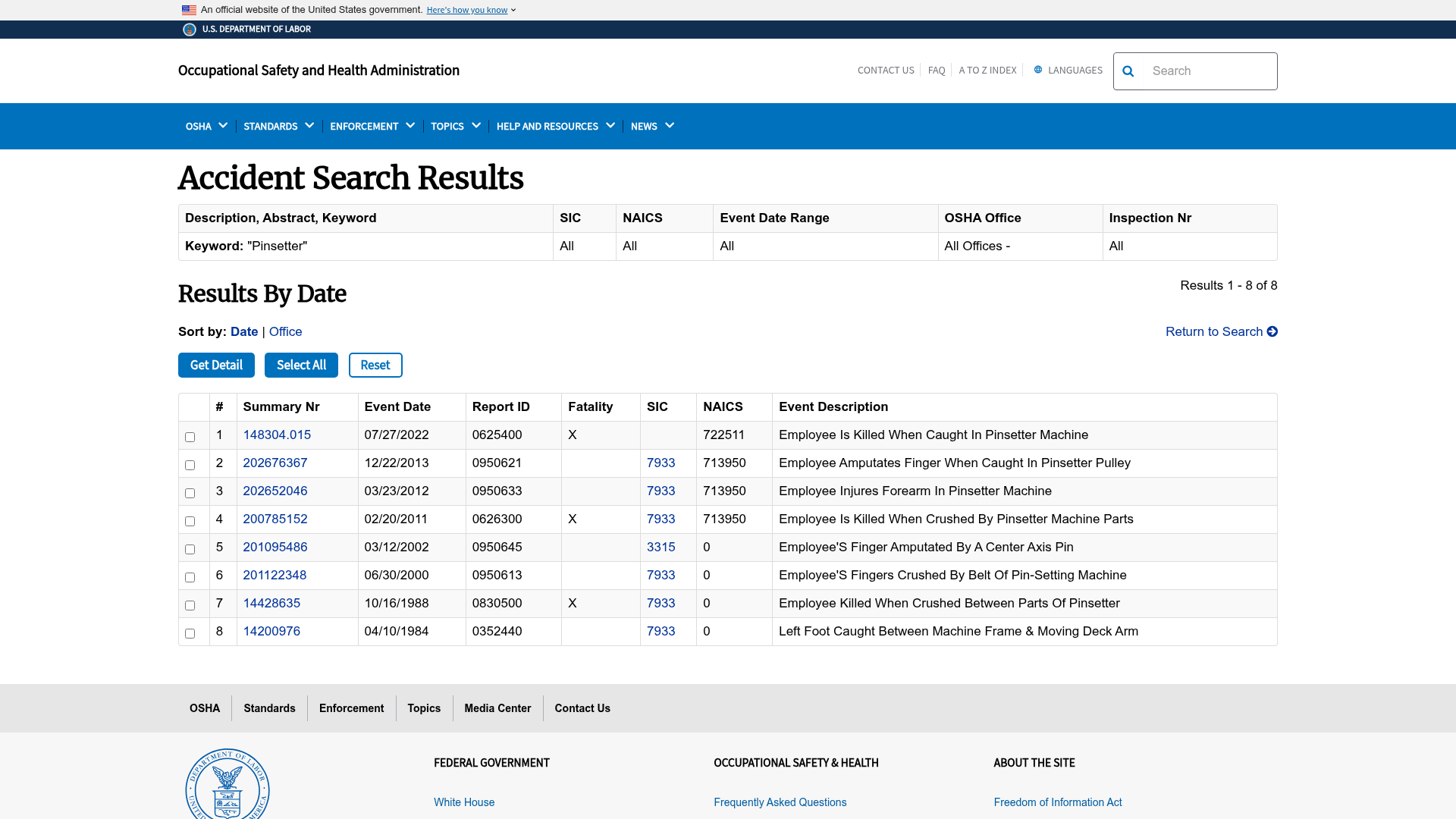The width and height of the screenshot is (1456, 819).
Task: Check the box for row 2 (202676367)
Action: [x=190, y=465]
